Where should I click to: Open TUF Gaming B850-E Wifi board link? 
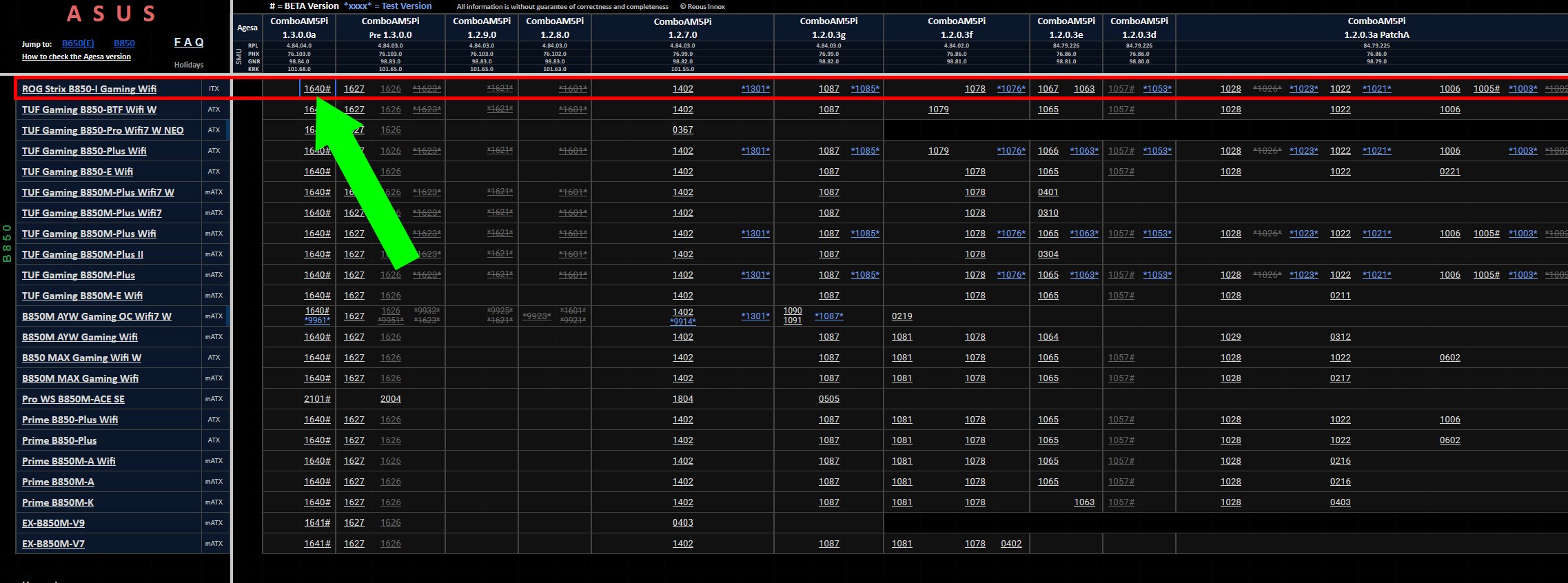(x=77, y=172)
